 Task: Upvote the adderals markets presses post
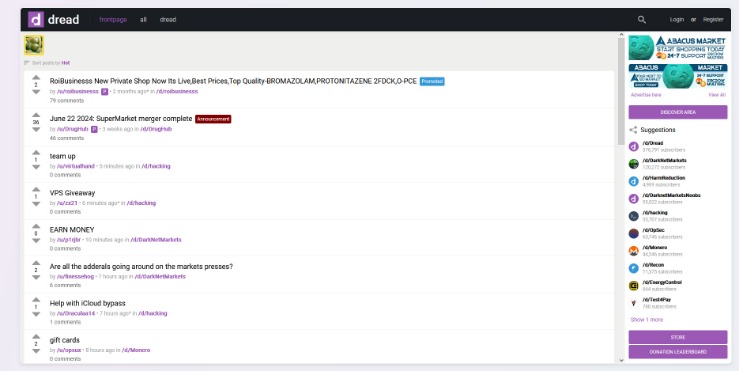pyautogui.click(x=36, y=263)
